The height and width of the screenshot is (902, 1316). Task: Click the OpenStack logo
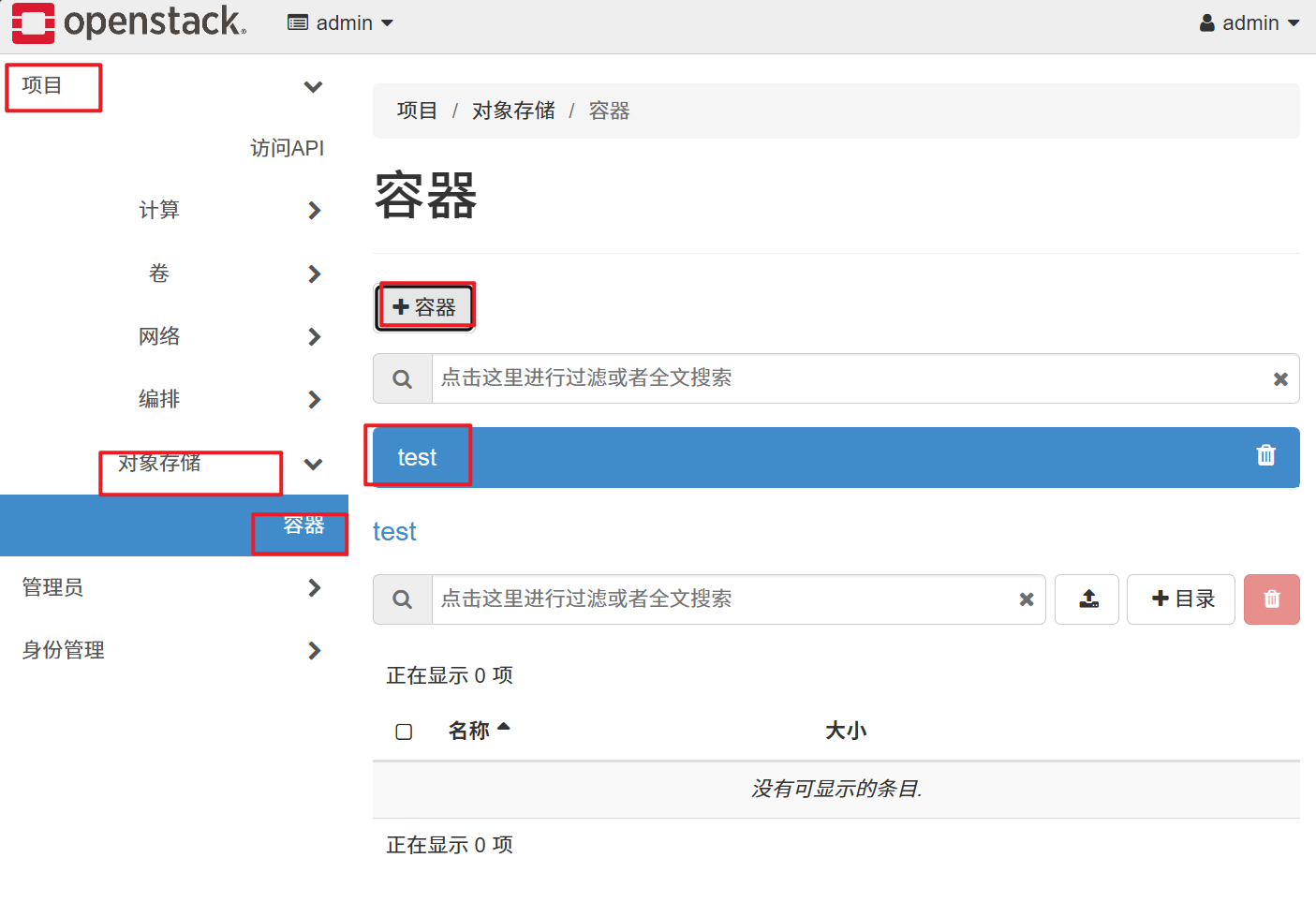pos(128,22)
